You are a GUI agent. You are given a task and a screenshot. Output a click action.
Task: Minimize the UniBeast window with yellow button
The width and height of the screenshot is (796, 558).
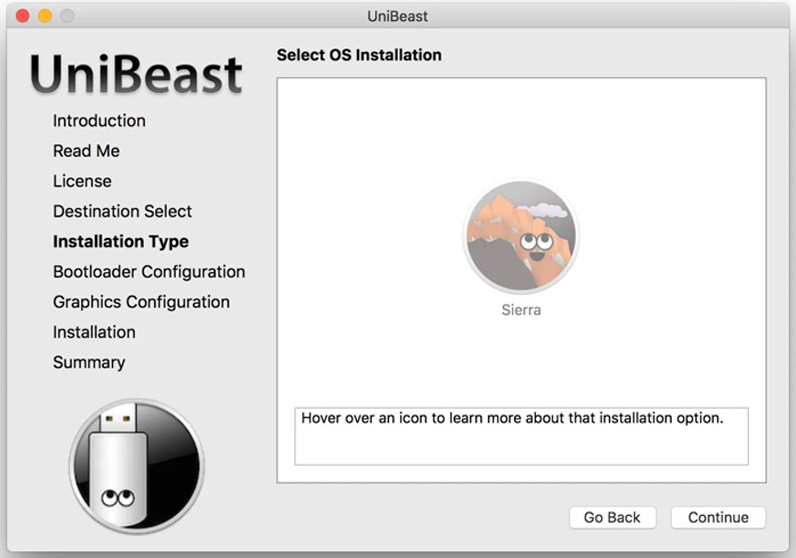pos(45,16)
